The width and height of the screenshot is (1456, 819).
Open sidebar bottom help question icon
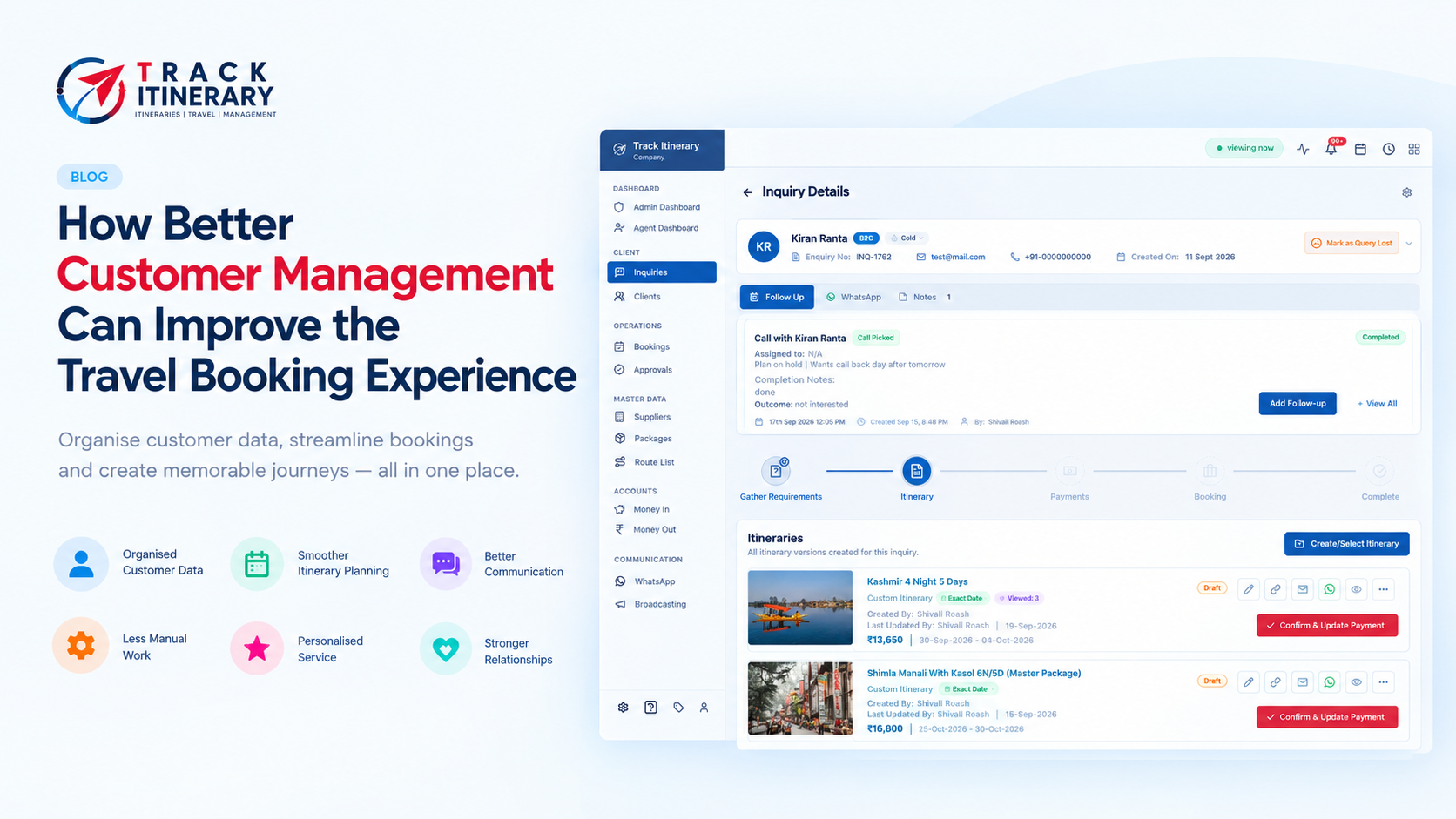[x=650, y=708]
